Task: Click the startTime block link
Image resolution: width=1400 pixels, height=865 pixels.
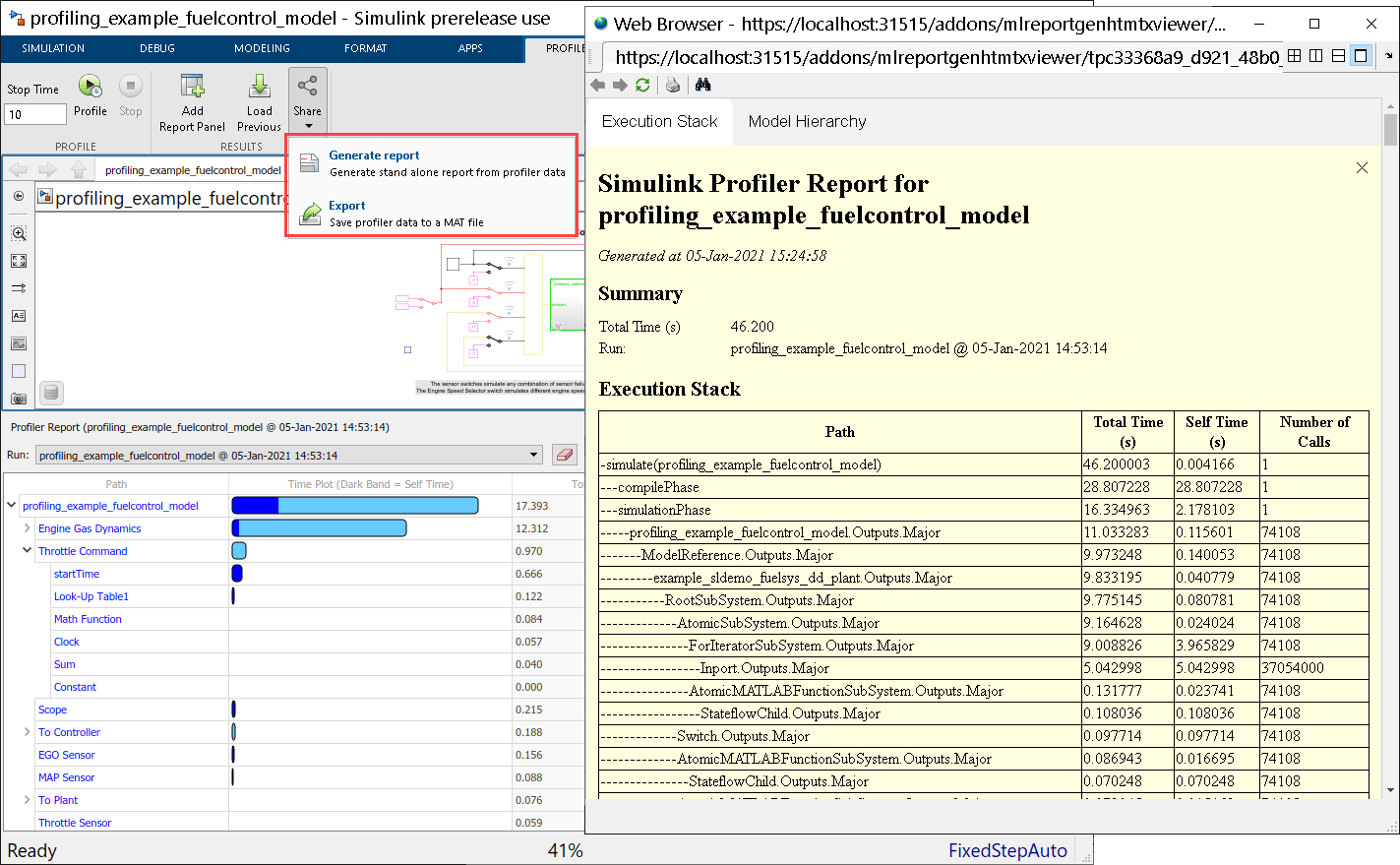Action: 77,574
